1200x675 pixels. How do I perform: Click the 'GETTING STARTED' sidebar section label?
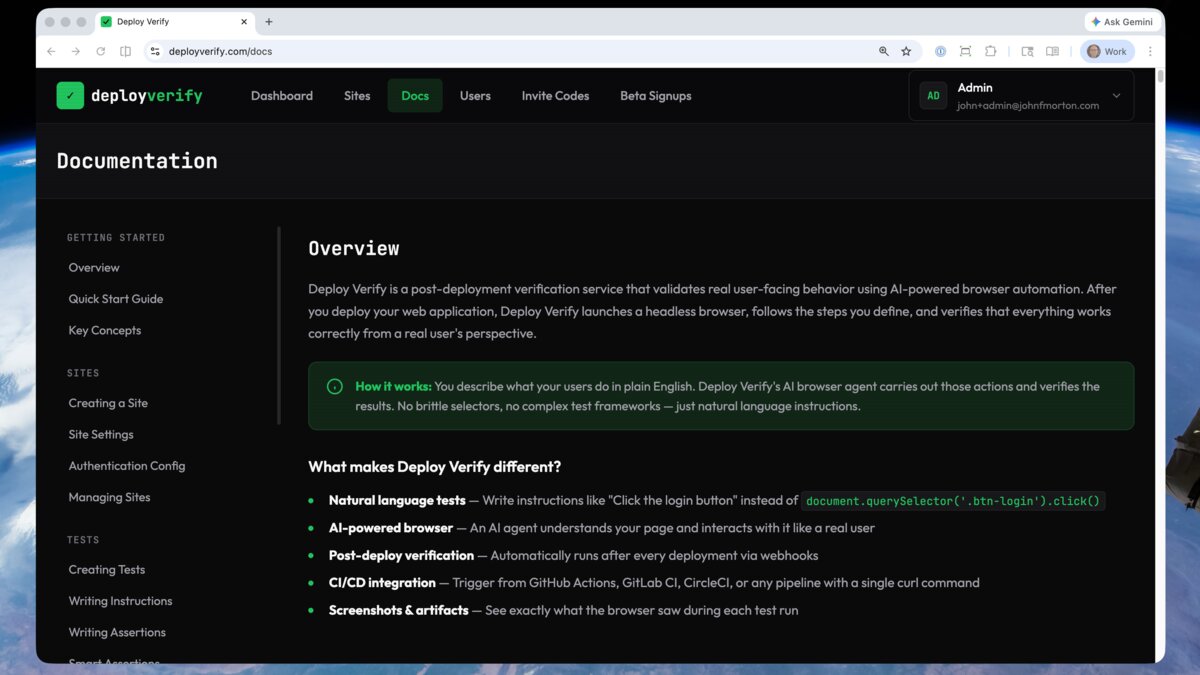(x=116, y=238)
